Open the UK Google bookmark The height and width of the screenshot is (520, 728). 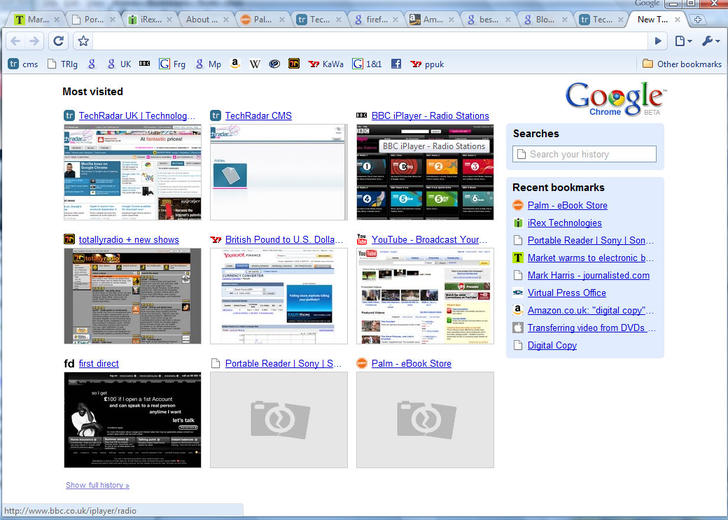click(119, 64)
